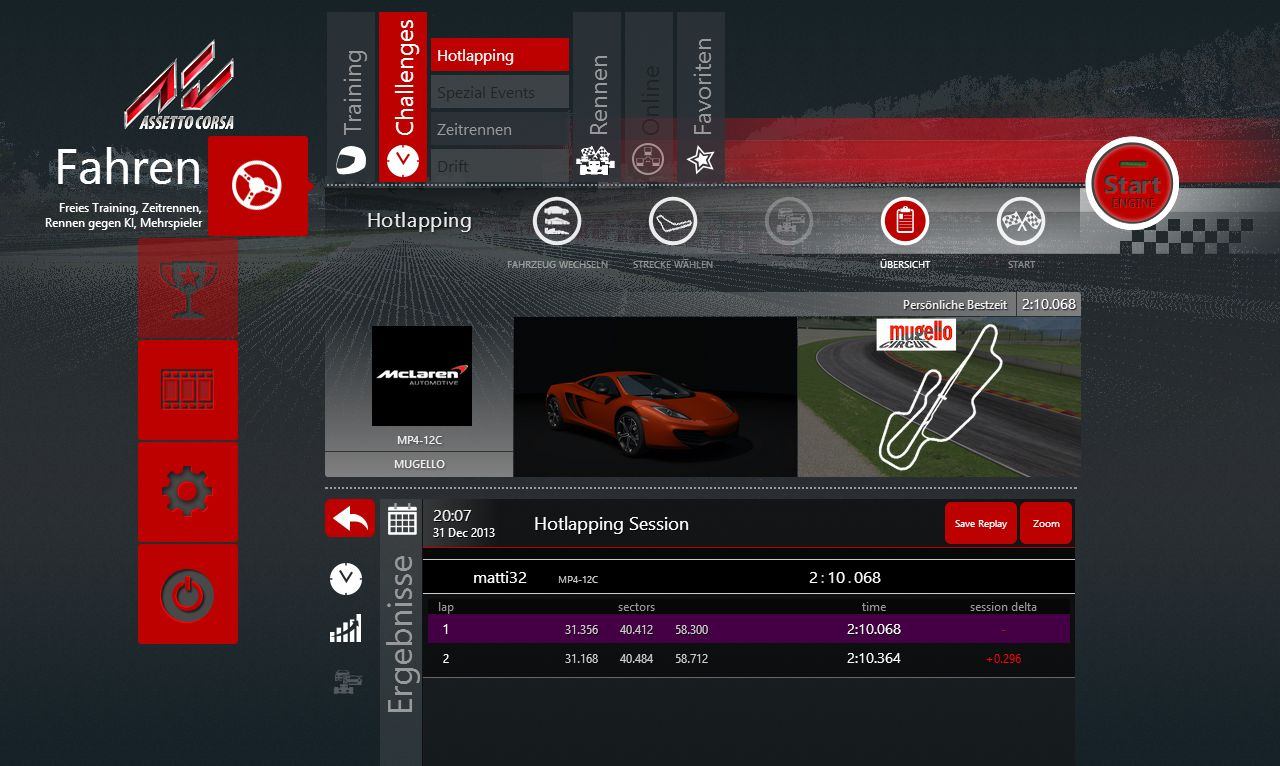1280x766 pixels.
Task: Select the dimmed cars standings icon
Action: click(x=347, y=682)
